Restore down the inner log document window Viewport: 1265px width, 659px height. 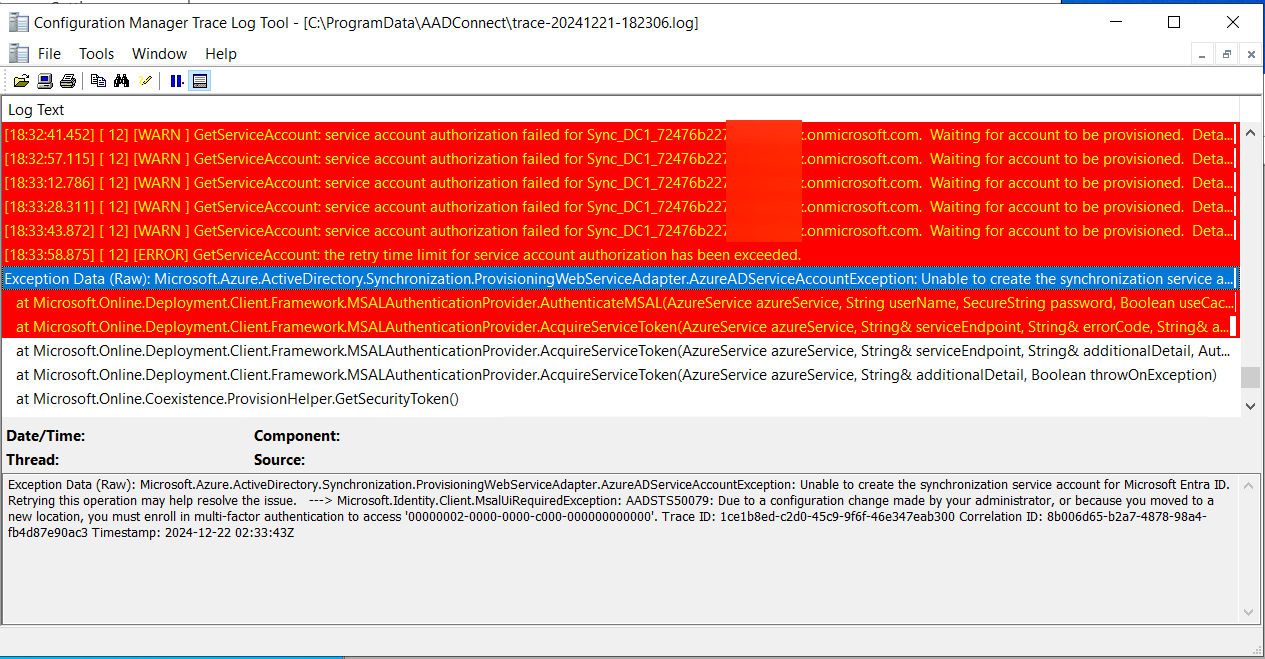point(1226,55)
